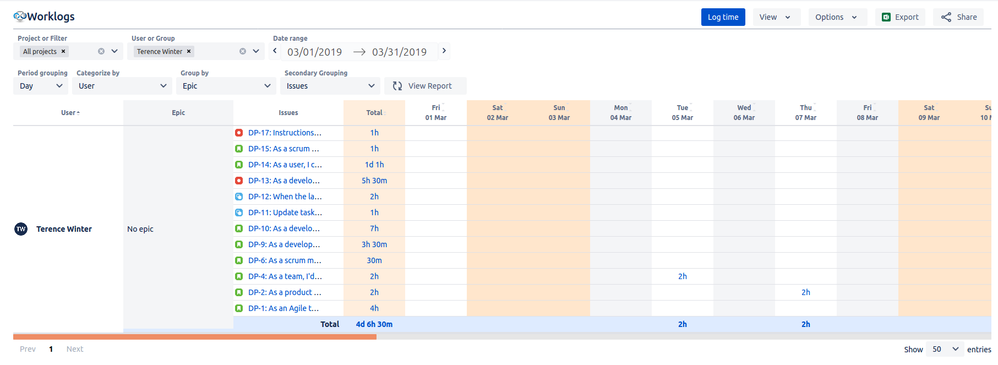Open Secondary Grouping Issues dropdown

[330, 85]
